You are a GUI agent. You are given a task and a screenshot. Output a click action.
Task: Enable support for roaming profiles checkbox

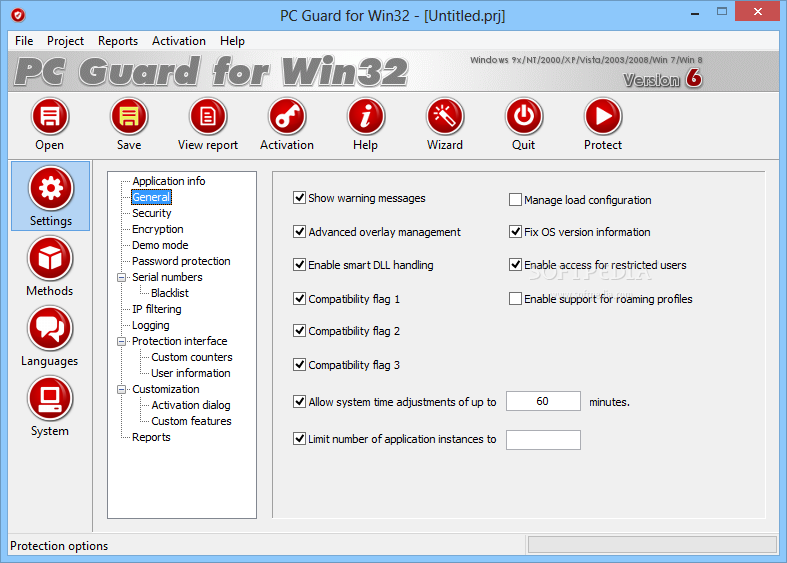(x=515, y=299)
